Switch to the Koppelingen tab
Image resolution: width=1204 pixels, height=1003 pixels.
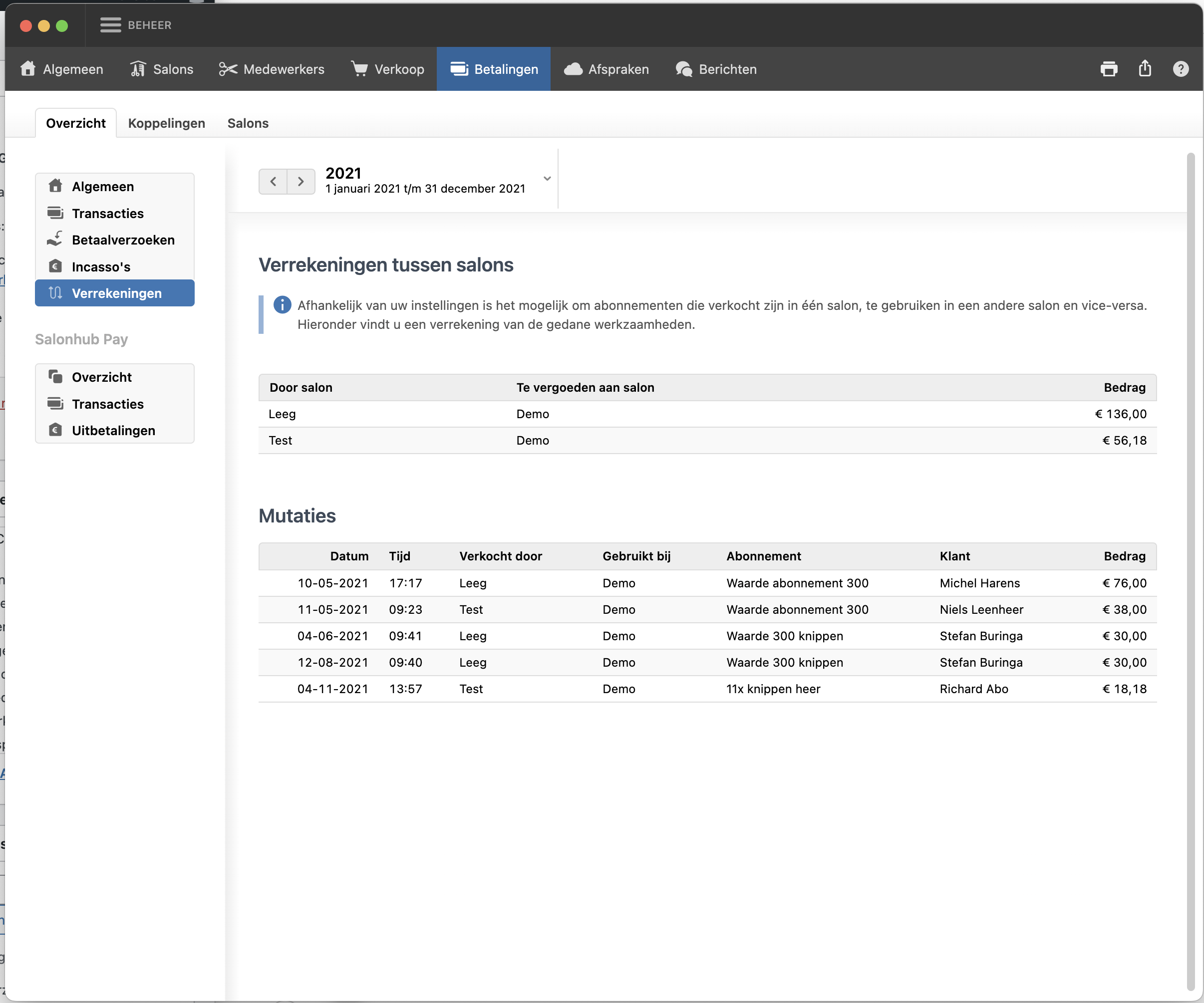pos(166,123)
